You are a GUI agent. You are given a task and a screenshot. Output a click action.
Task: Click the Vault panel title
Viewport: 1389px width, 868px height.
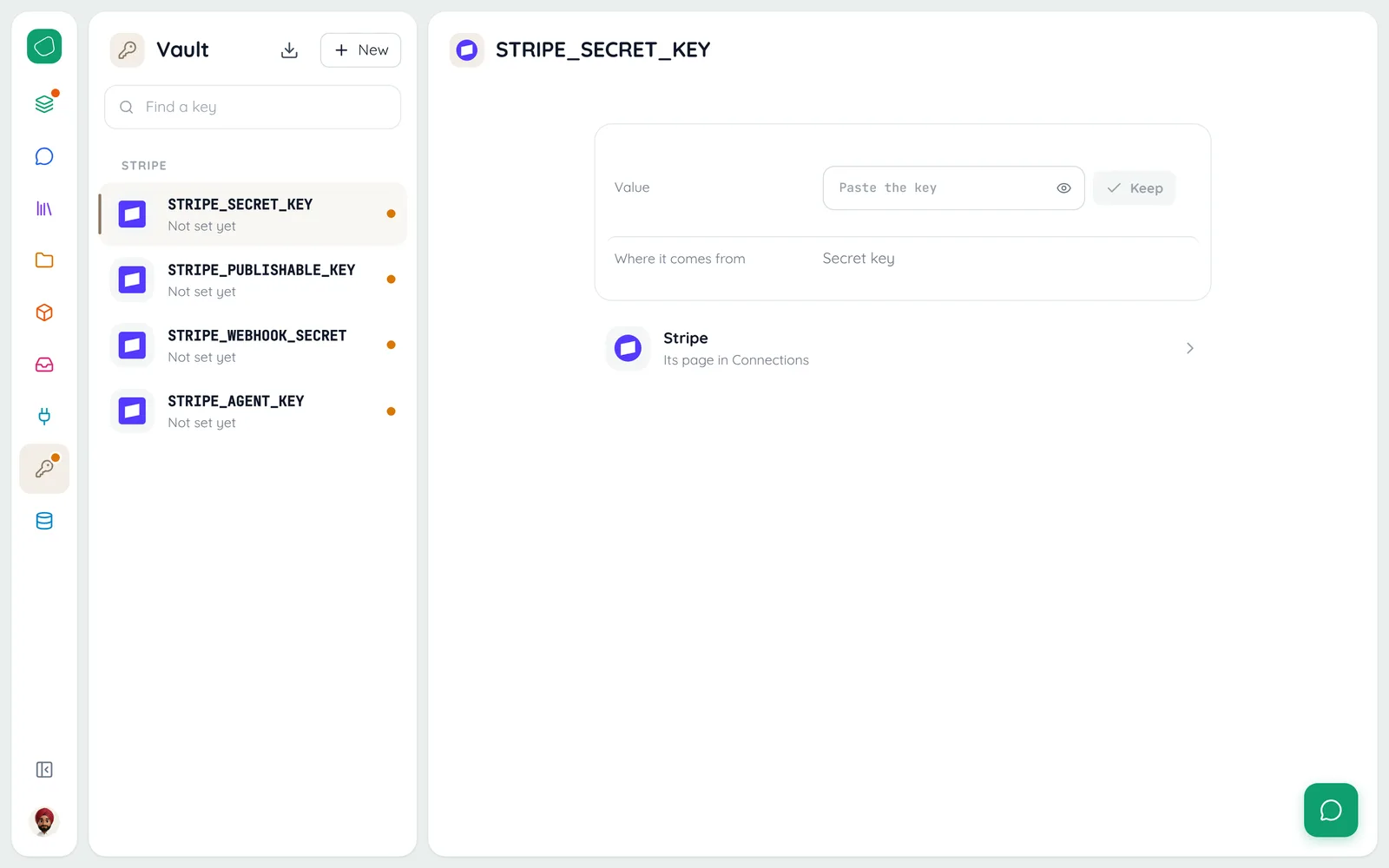(182, 50)
